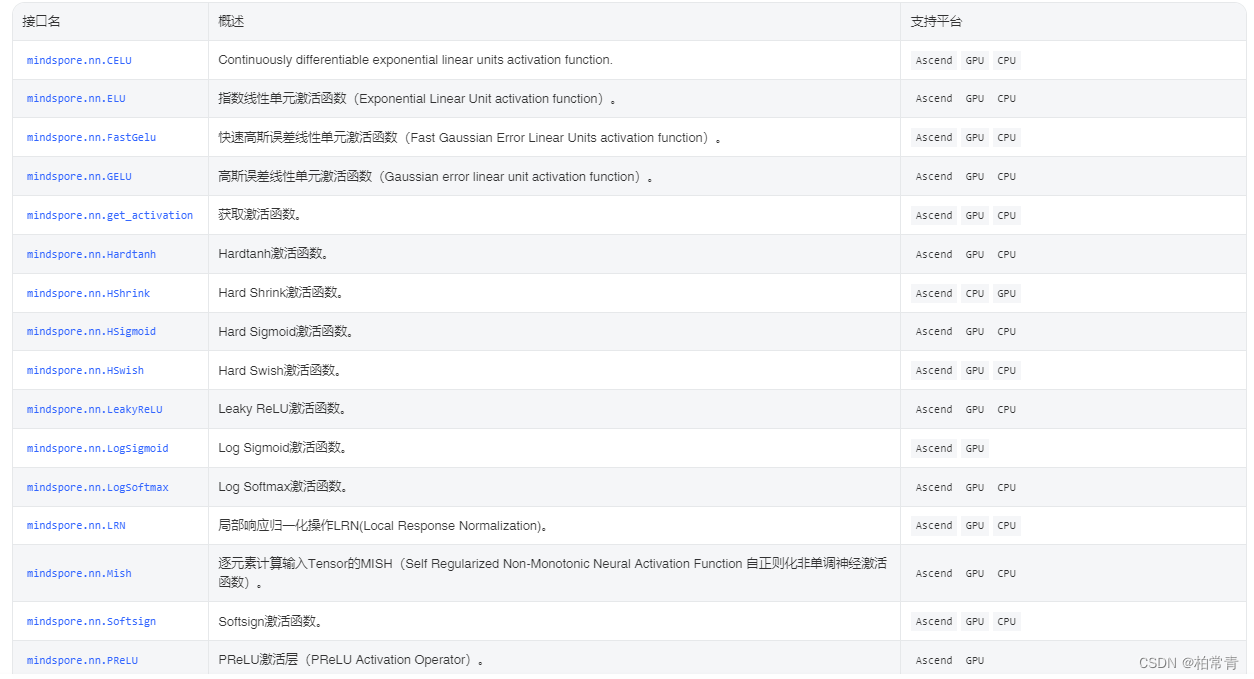Click GPU tag in LogSigmoid row
1254x679 pixels.
click(975, 449)
